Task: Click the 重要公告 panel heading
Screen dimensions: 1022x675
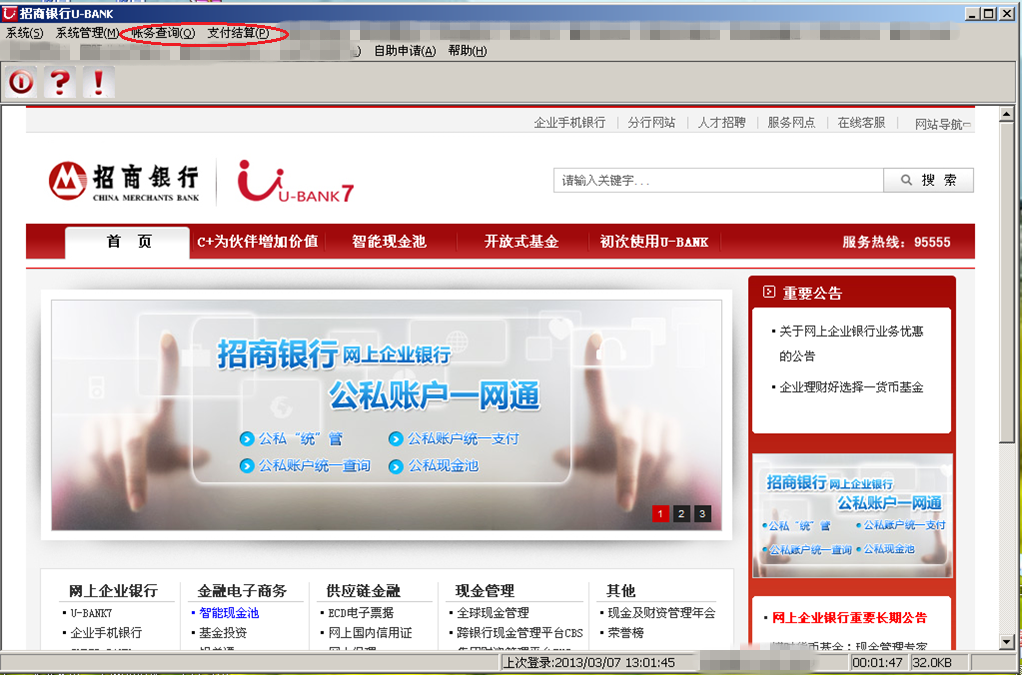Action: [x=812, y=293]
